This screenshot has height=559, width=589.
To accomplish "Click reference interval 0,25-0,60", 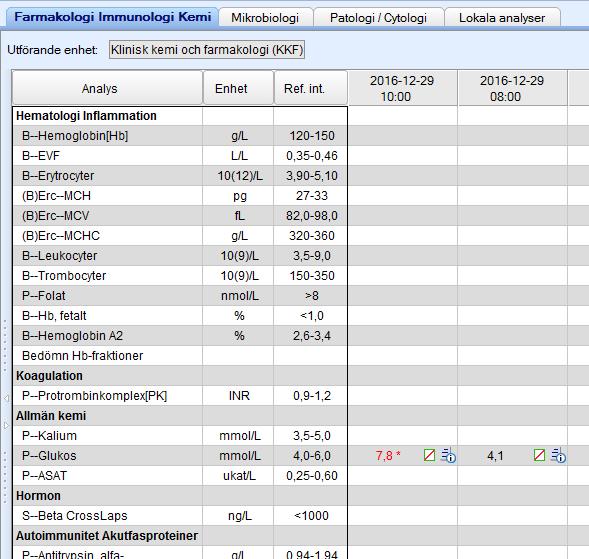I will [x=312, y=476].
